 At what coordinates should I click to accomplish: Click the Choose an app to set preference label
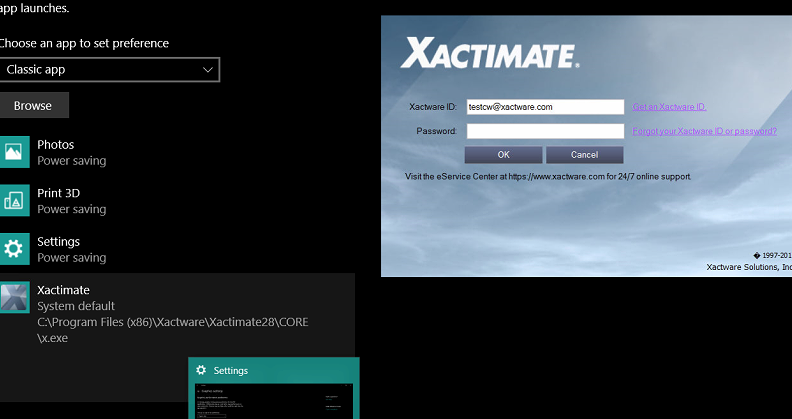(x=83, y=43)
